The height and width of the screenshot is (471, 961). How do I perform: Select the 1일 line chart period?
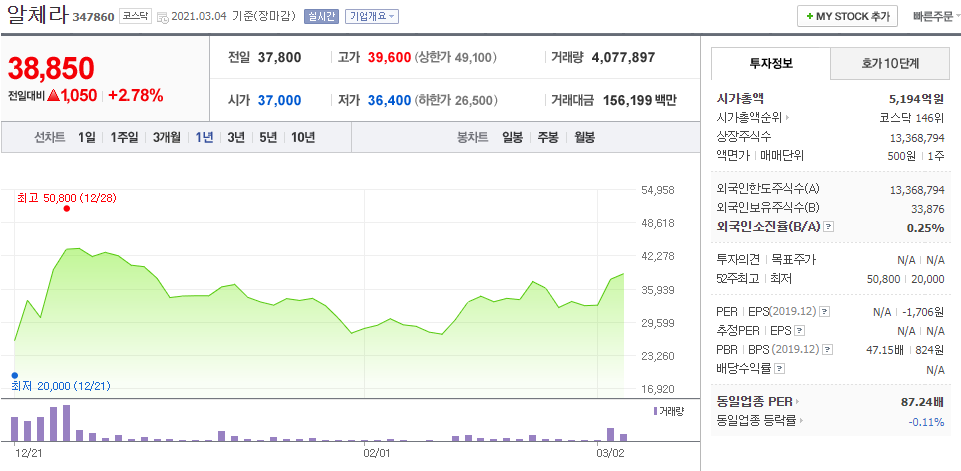pos(86,137)
